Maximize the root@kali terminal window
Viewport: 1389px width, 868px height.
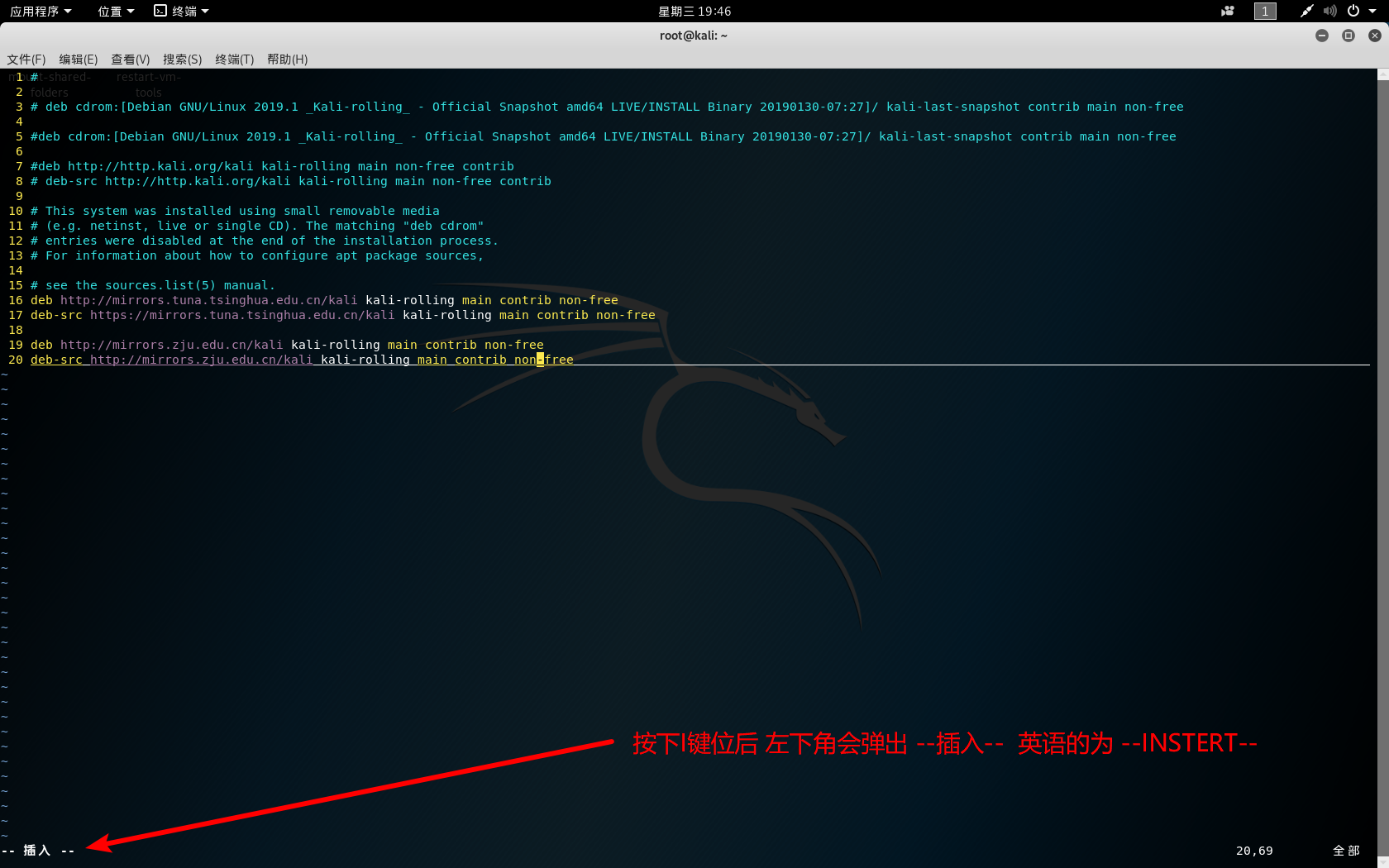(1348, 36)
